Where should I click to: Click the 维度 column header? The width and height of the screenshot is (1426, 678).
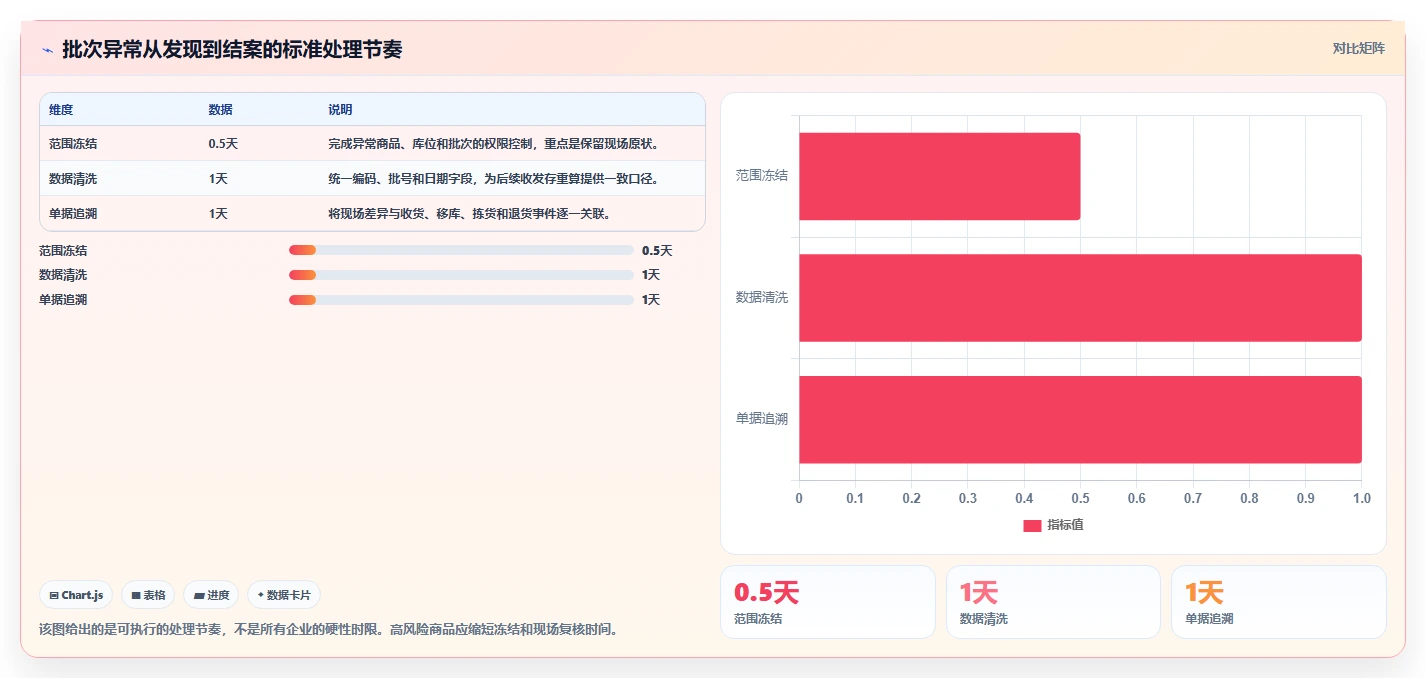click(61, 110)
